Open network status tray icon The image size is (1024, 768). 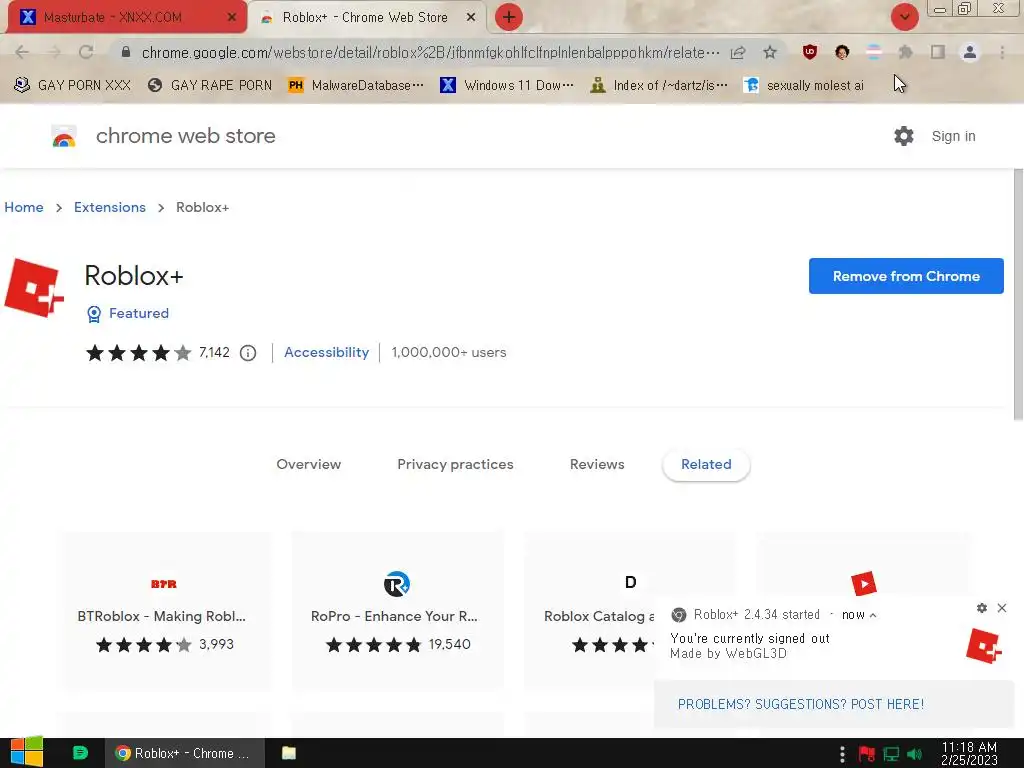(x=891, y=754)
